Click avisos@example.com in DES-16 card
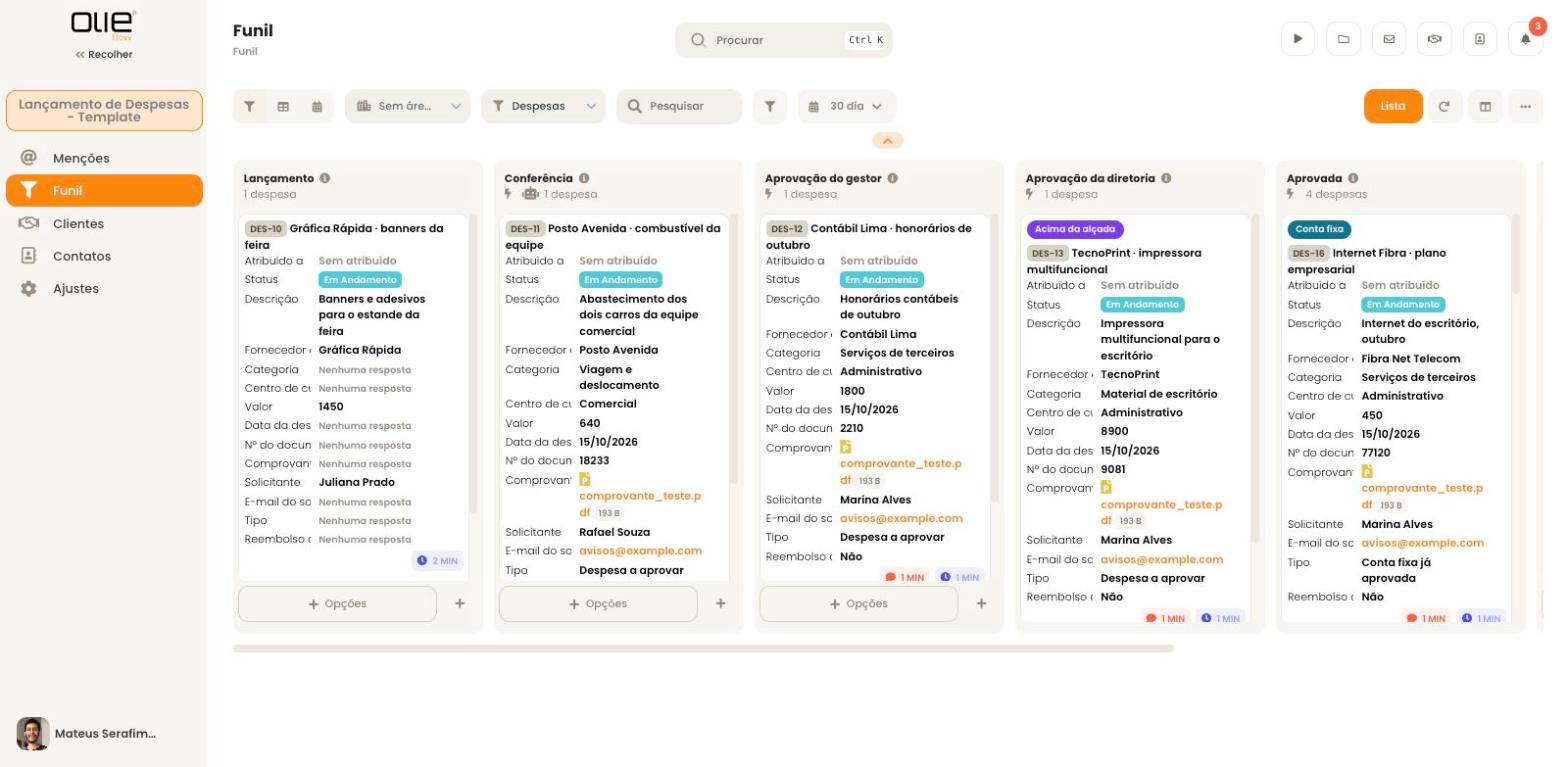The width and height of the screenshot is (1568, 767). pyautogui.click(x=1422, y=543)
